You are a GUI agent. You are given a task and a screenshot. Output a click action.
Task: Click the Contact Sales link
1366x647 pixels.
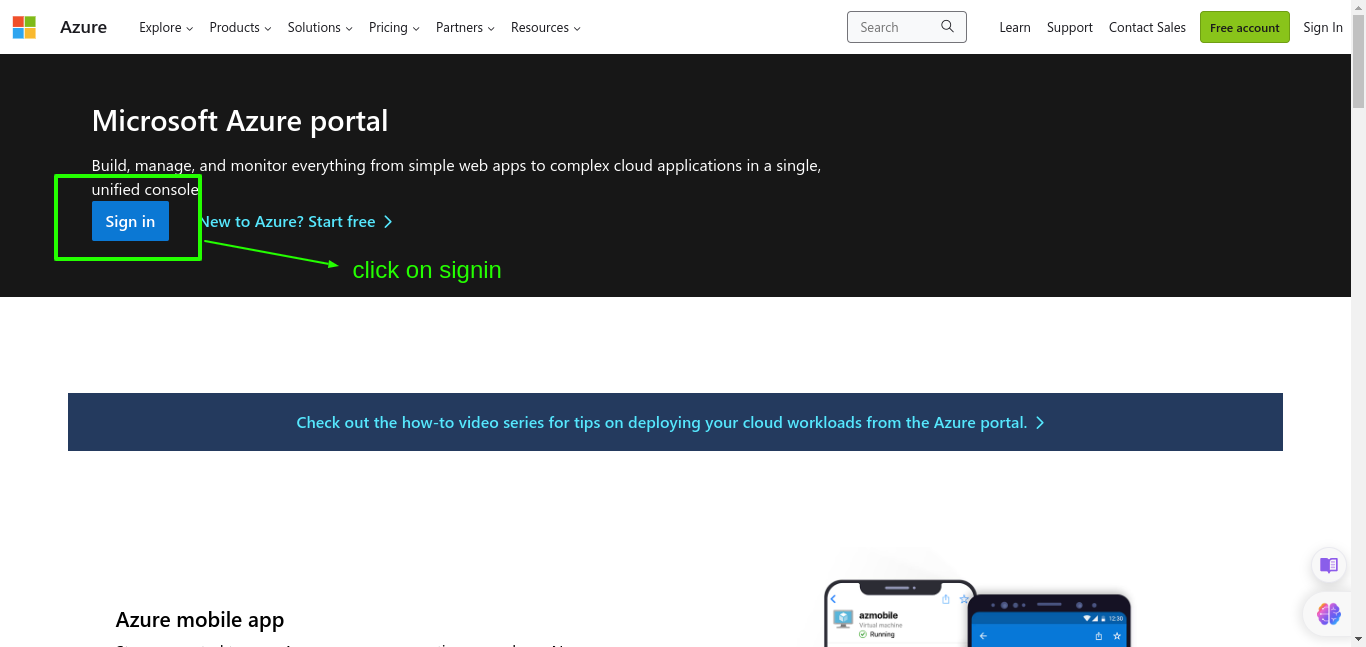point(1147,27)
